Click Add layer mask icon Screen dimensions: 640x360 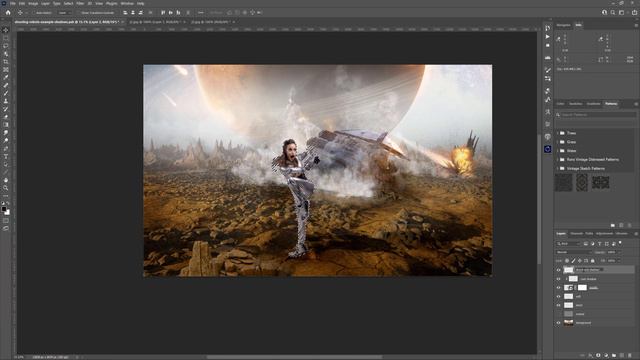(598, 356)
